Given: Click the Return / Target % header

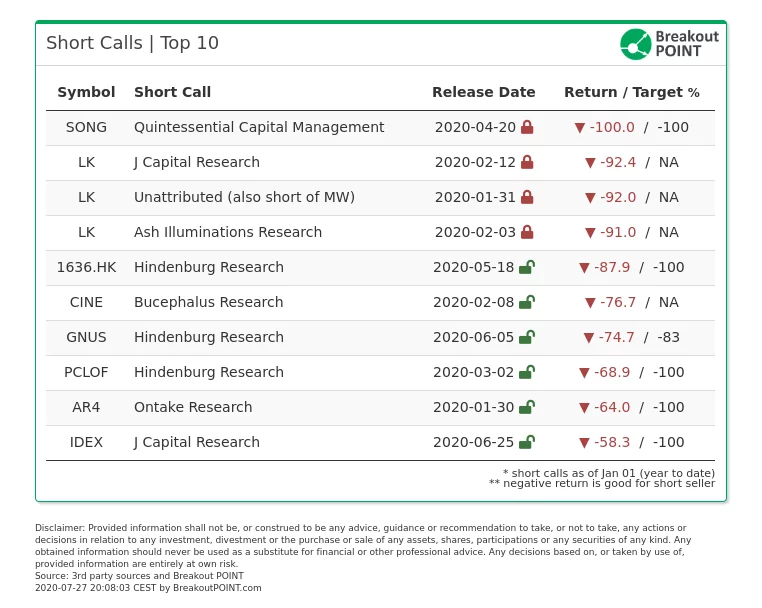Looking at the screenshot, I should pyautogui.click(x=632, y=92).
